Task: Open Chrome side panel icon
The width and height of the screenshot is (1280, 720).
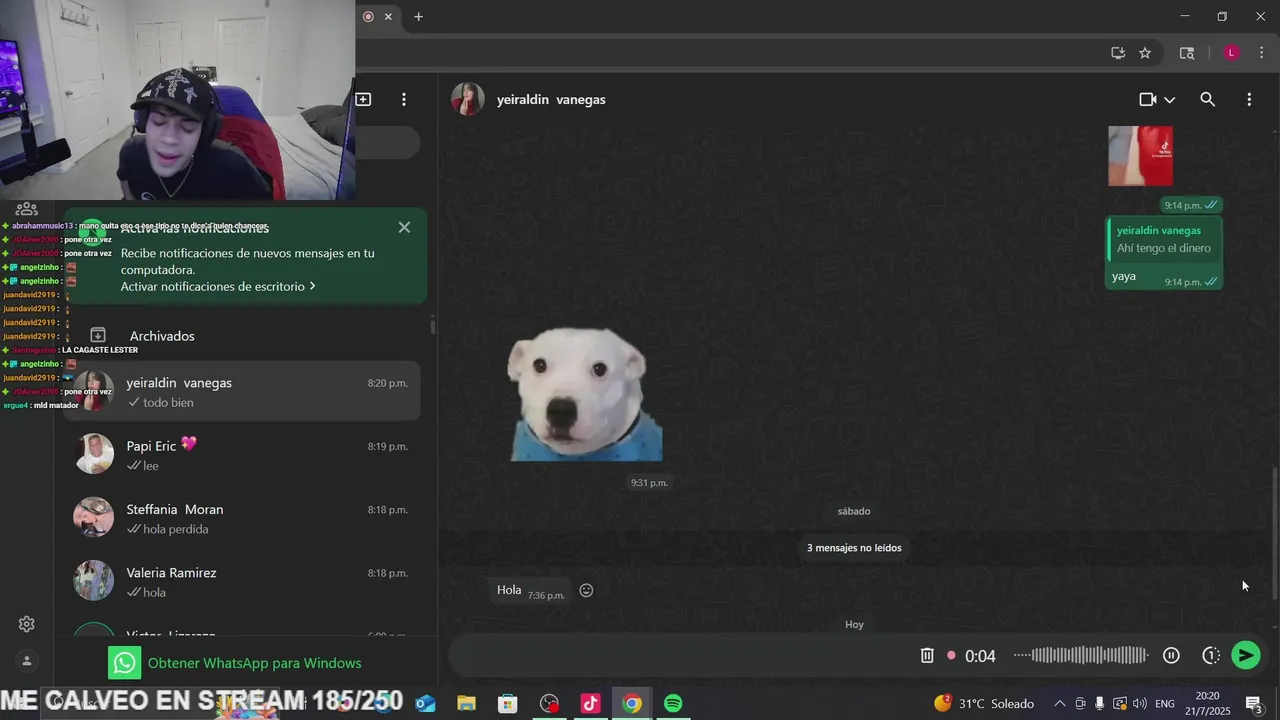Action: coord(1187,53)
